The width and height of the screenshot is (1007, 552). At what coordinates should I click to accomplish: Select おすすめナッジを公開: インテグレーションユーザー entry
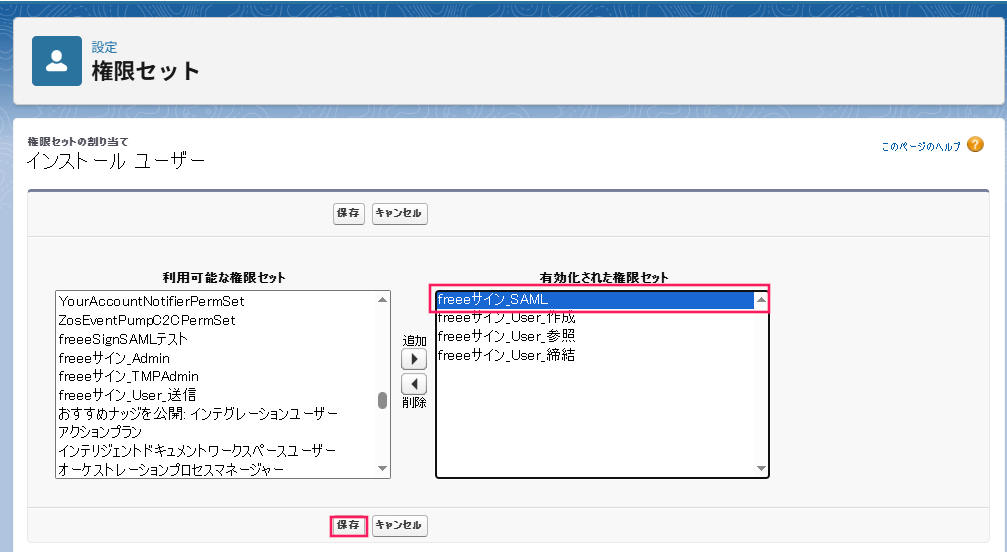[216, 413]
